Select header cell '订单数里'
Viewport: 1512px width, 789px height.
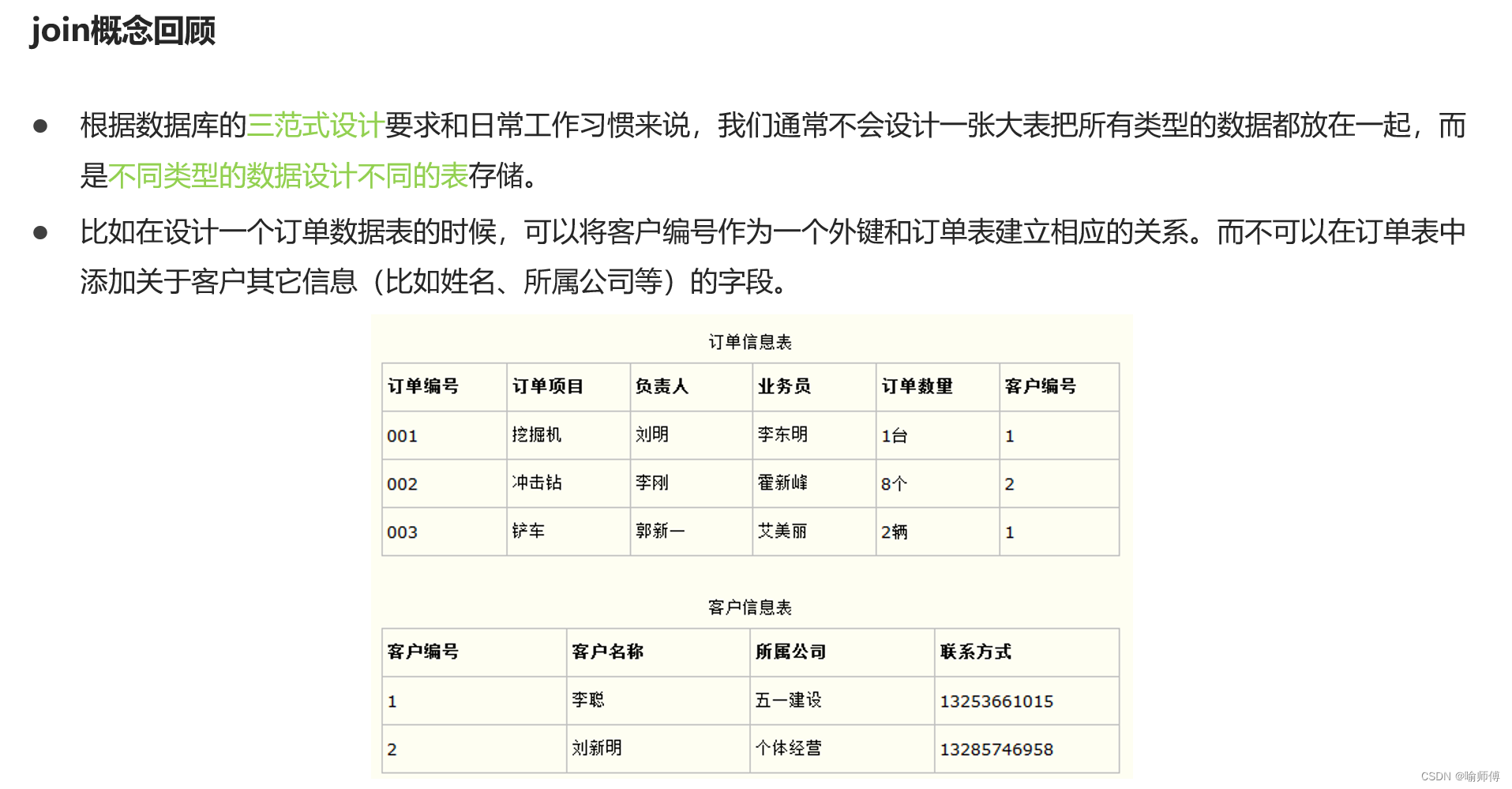pyautogui.click(x=937, y=387)
